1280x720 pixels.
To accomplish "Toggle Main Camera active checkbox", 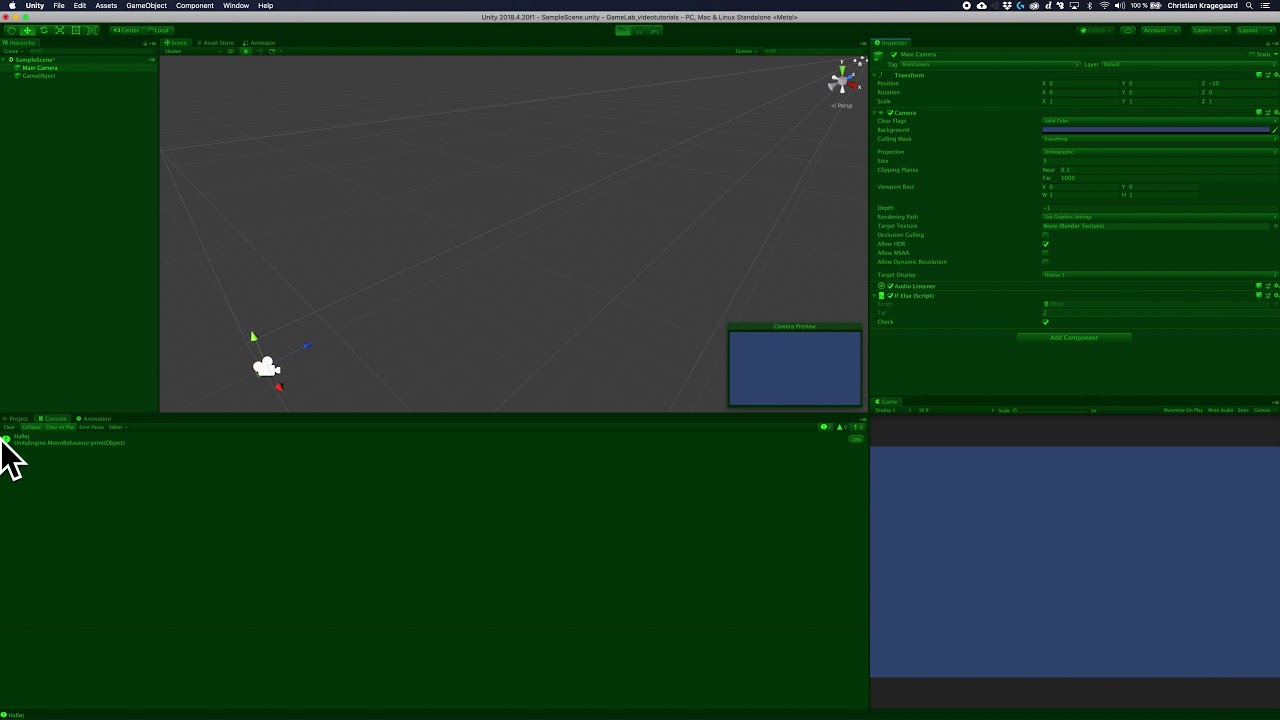I will tap(894, 54).
